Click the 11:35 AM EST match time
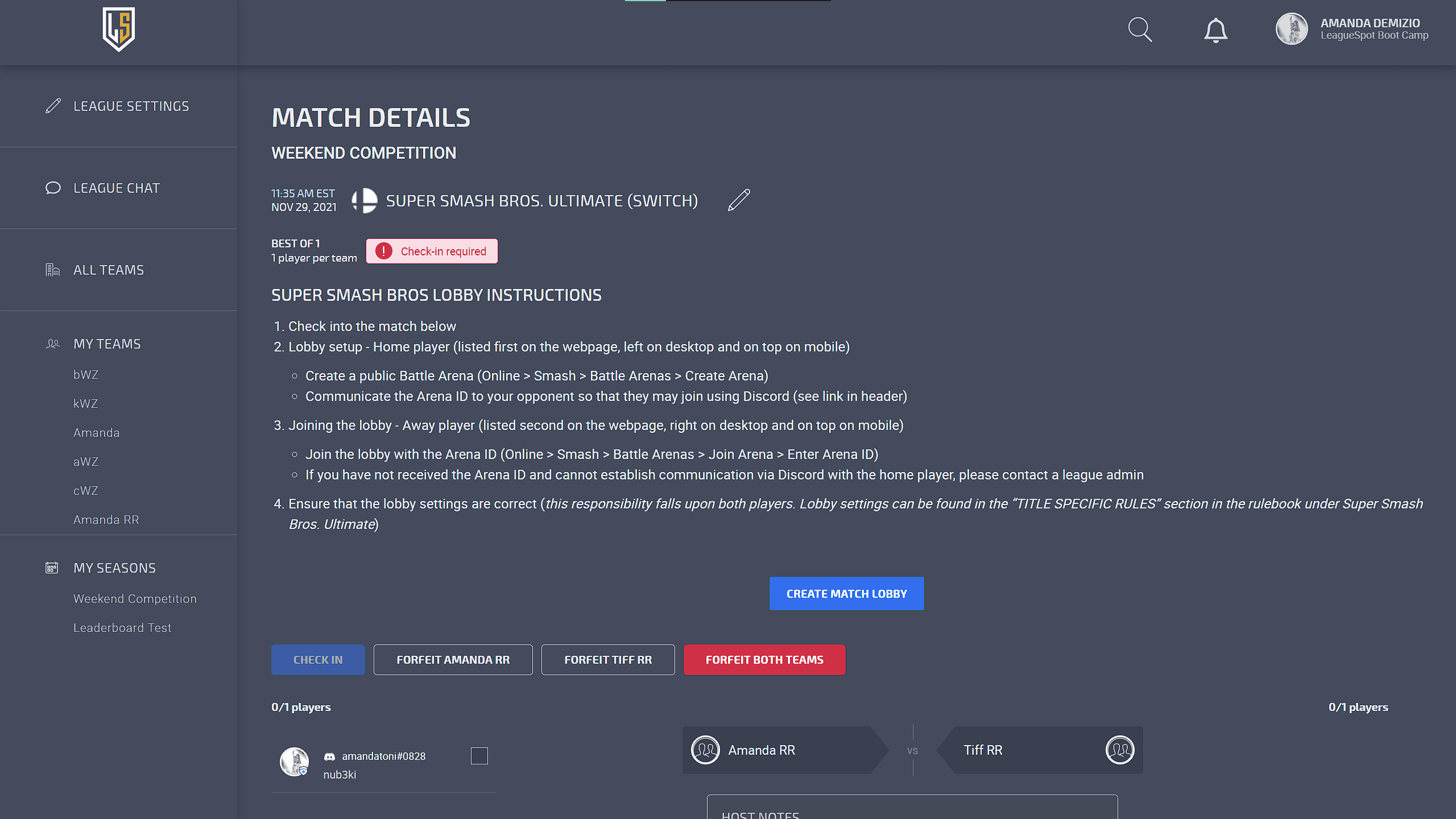Screen dimensions: 1456x819 click(303, 194)
